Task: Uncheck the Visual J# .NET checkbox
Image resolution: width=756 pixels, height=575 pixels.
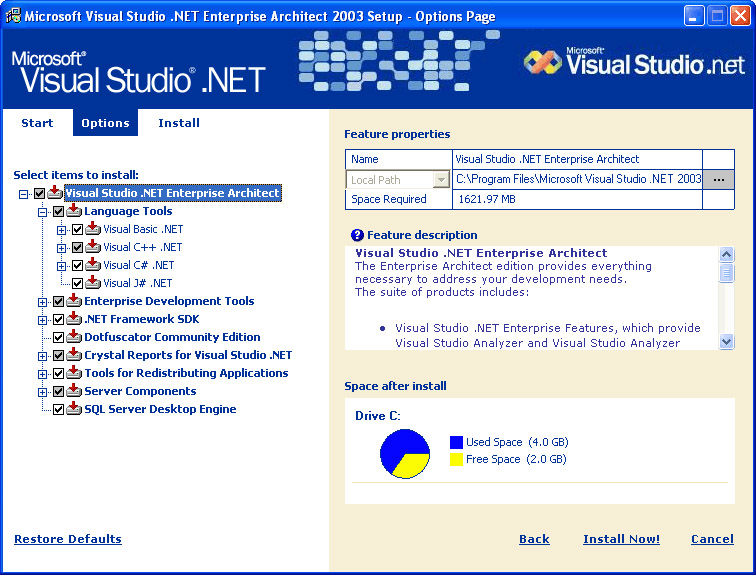Action: click(x=78, y=284)
